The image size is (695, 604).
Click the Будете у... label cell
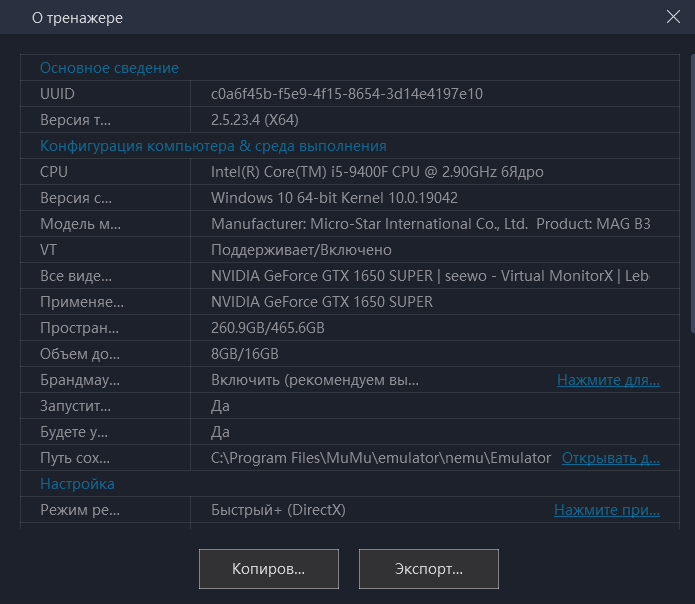[105, 432]
